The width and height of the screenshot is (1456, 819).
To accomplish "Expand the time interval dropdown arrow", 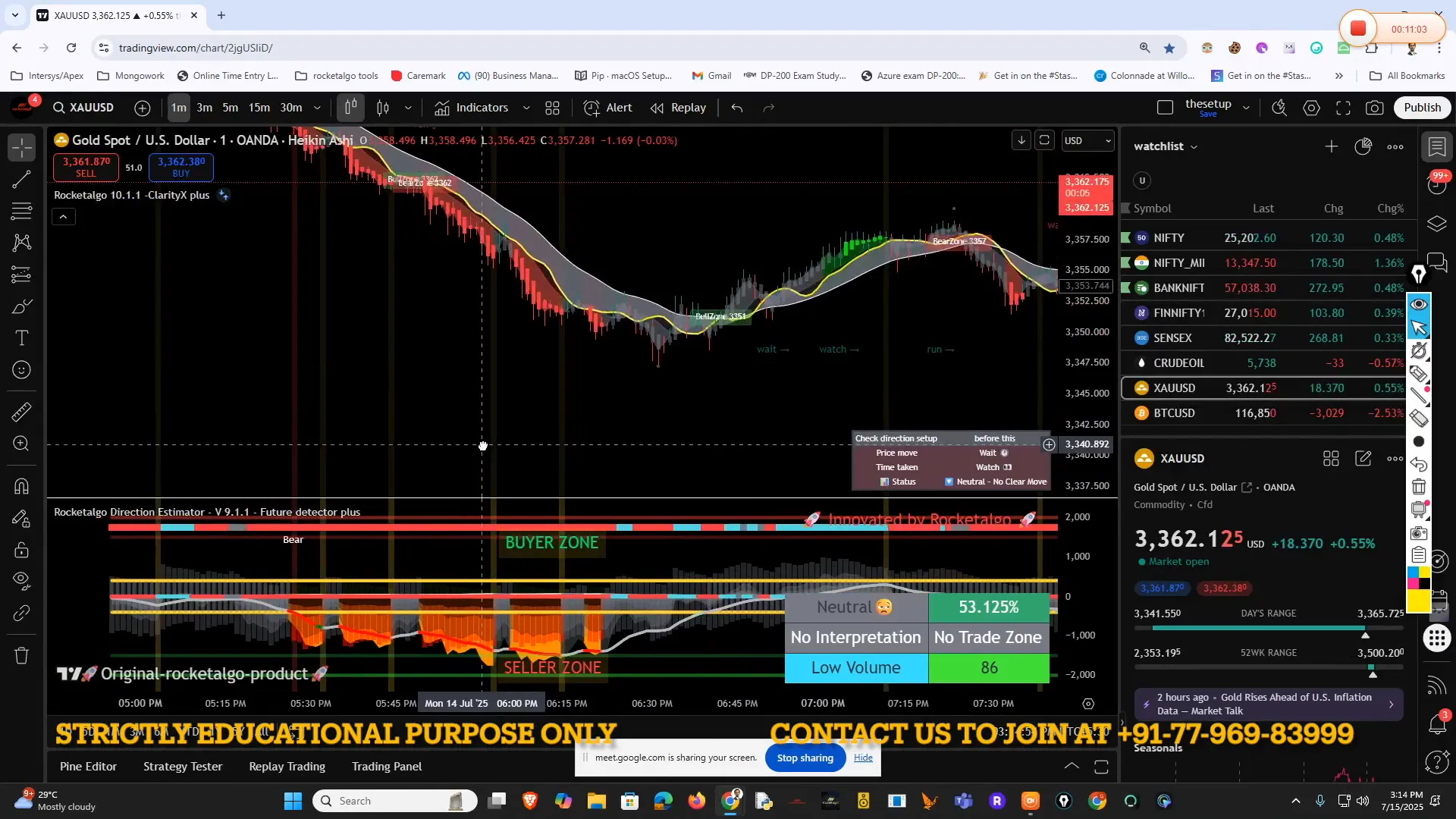I will click(317, 108).
